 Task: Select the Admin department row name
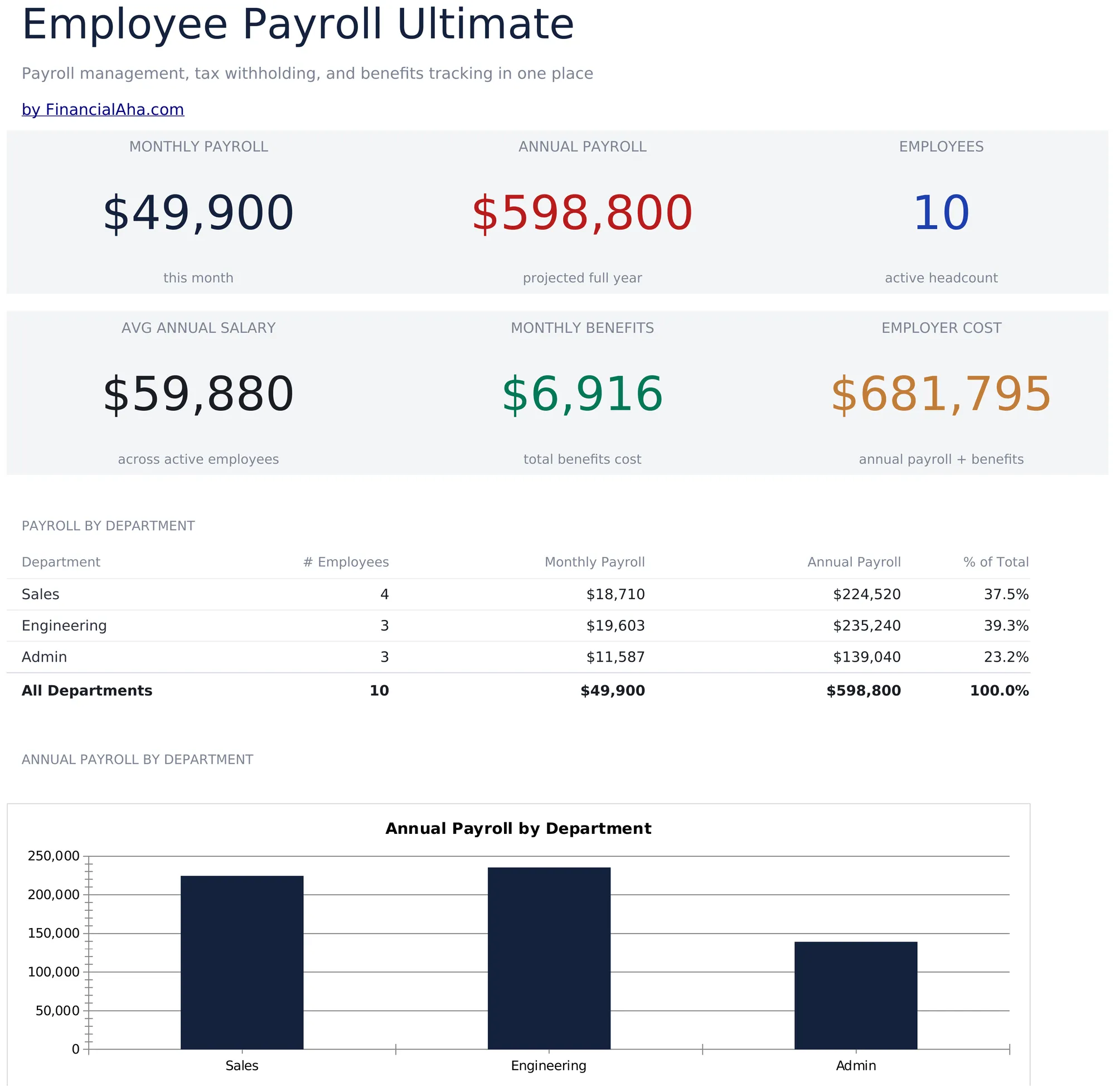point(45,657)
